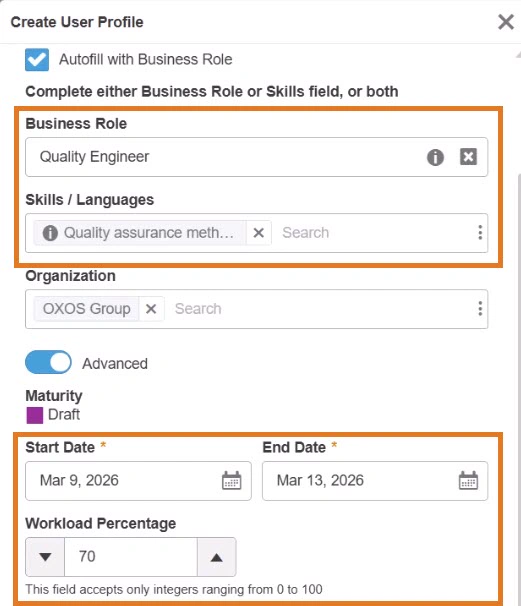Click the Skills / Languages search field
521x606 pixels.
pyautogui.click(x=373, y=233)
